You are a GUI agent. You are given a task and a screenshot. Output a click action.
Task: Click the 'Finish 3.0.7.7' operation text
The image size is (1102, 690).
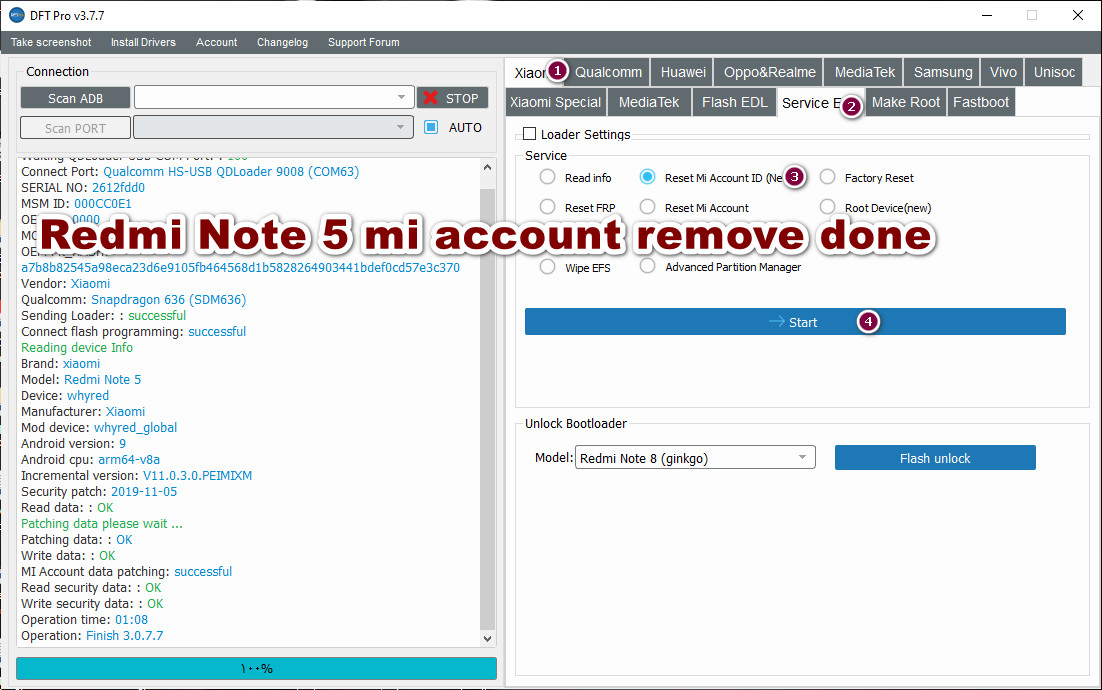coord(124,636)
